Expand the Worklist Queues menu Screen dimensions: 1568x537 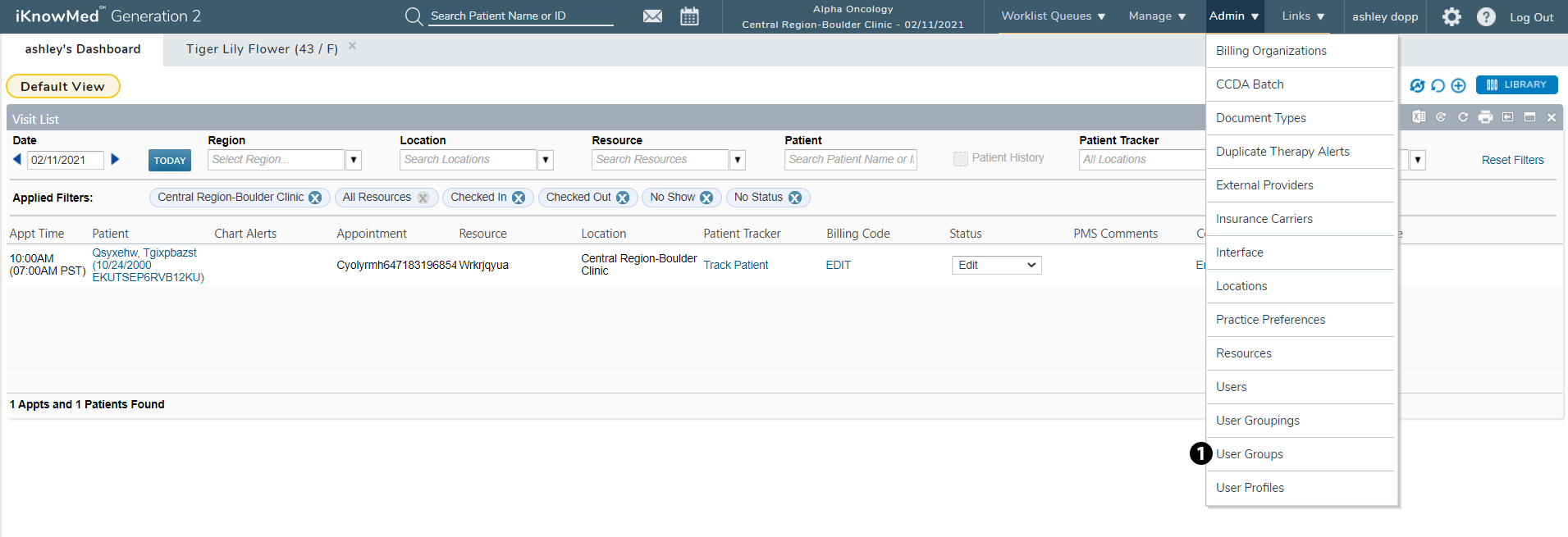[x=1053, y=16]
